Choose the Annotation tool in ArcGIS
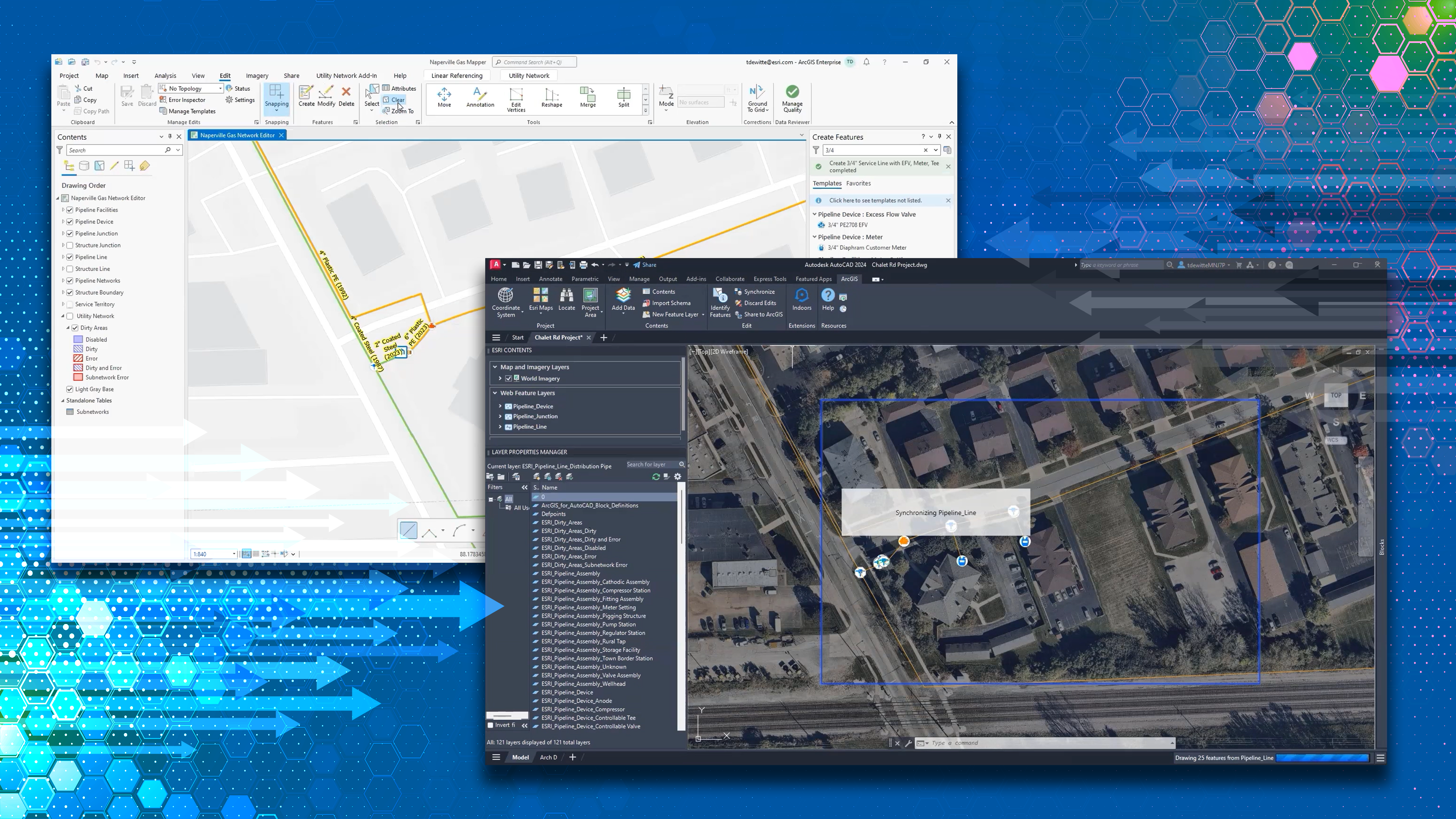 [480, 97]
